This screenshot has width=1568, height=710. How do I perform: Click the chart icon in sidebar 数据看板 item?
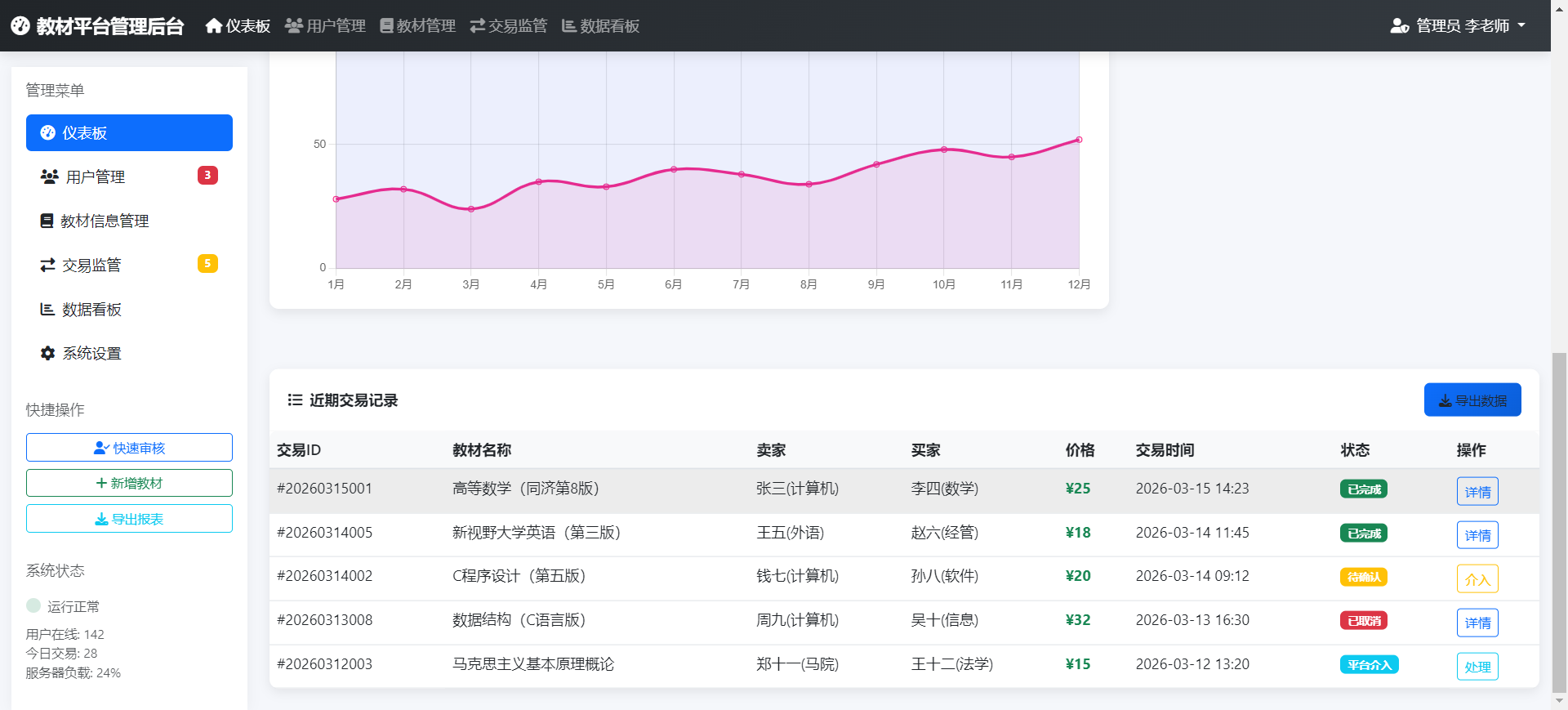[47, 309]
